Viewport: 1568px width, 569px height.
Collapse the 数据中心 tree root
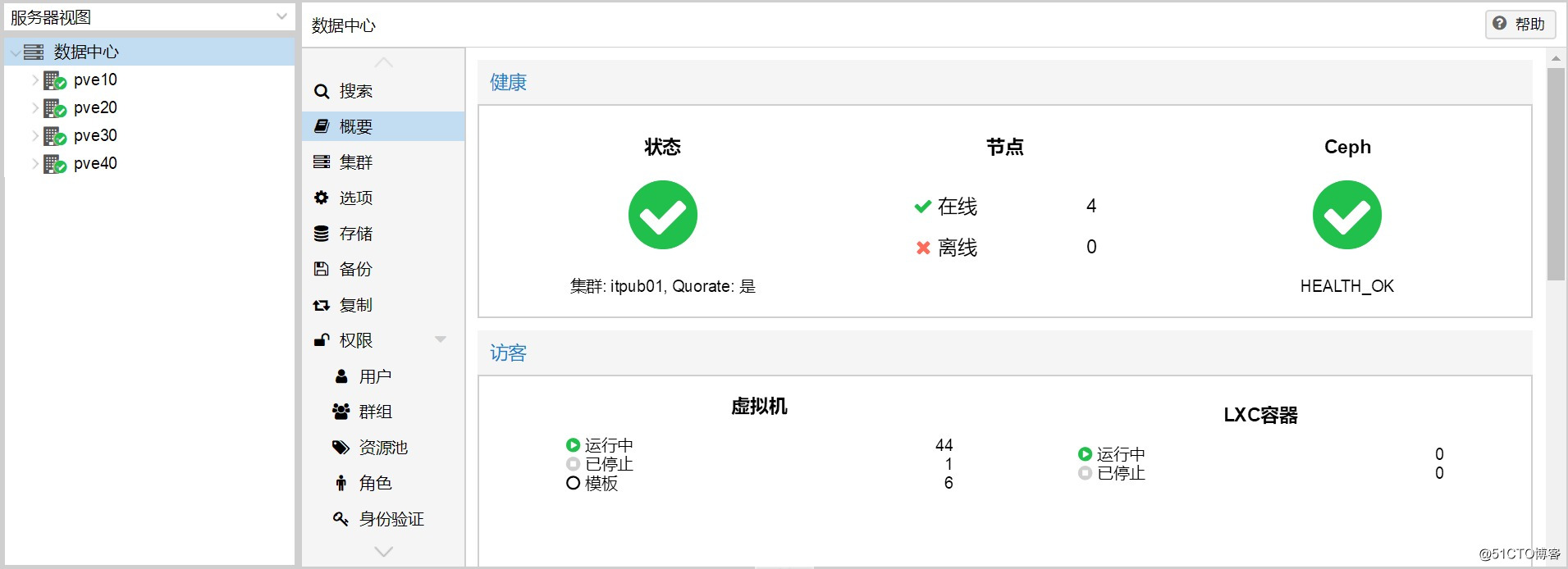15,52
